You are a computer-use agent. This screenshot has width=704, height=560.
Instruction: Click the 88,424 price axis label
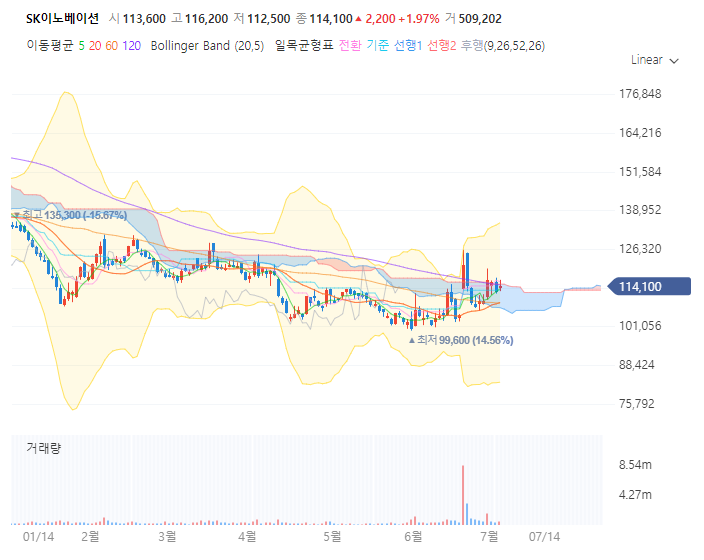click(x=637, y=365)
